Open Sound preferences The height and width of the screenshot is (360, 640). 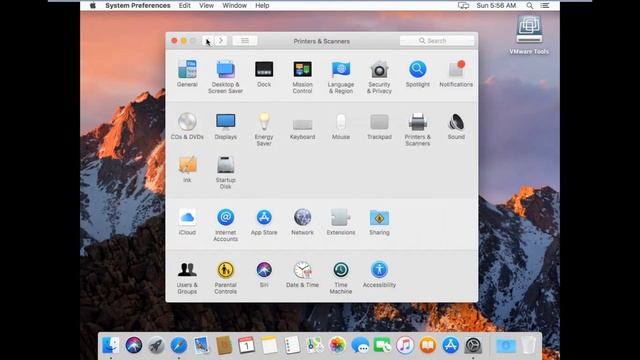tap(456, 126)
